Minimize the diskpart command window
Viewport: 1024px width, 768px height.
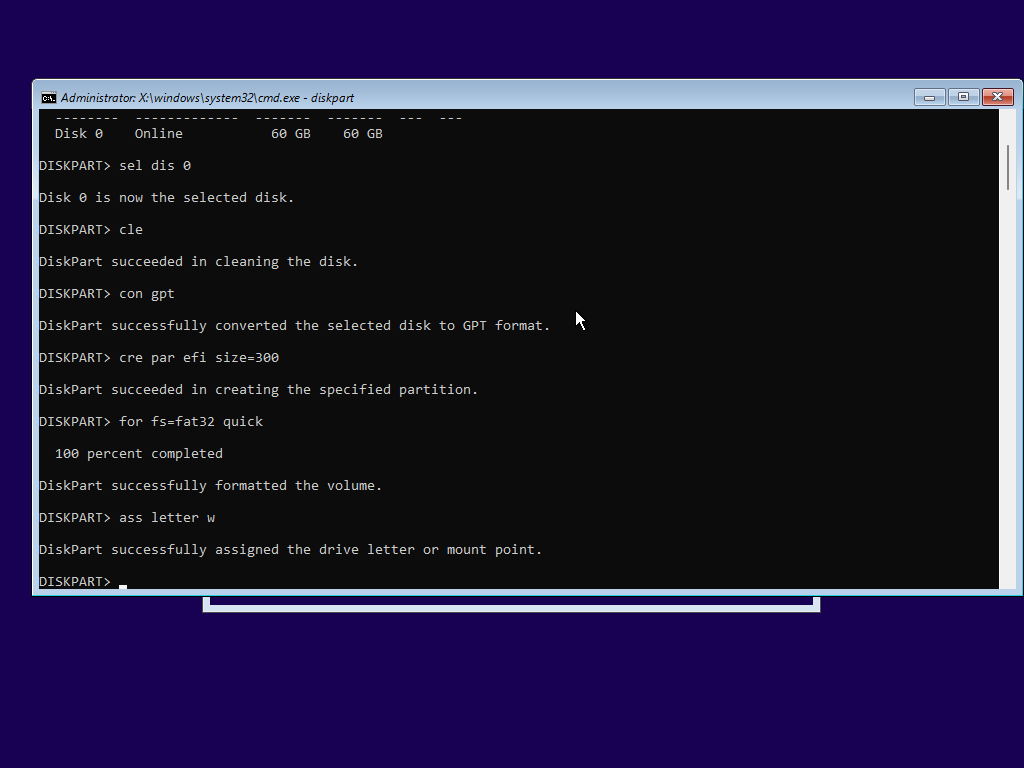tap(929, 97)
